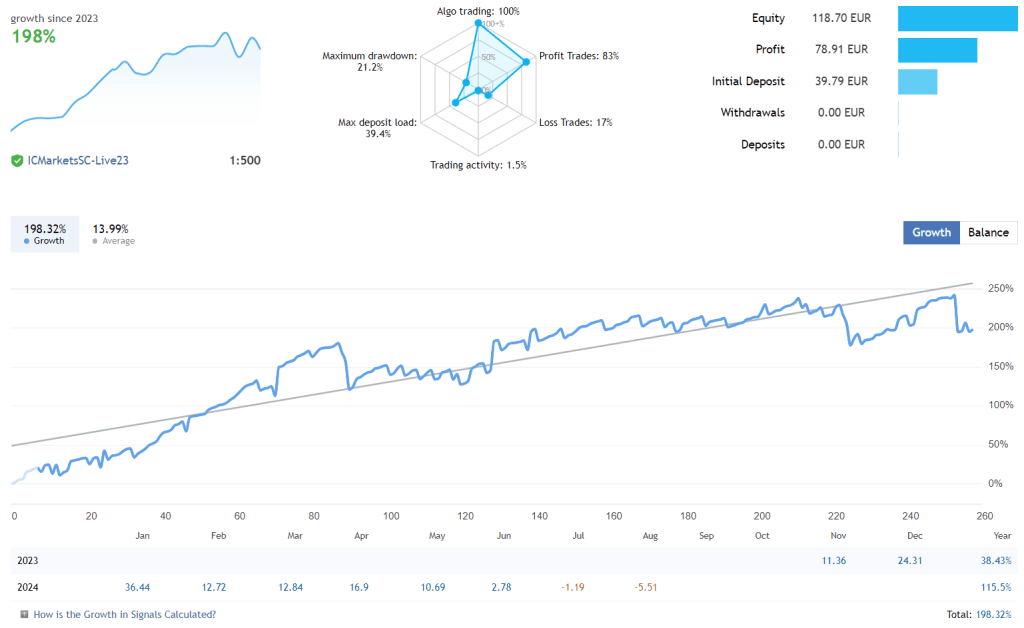Open 'How is the Growth in Signals Calculated?' link
This screenshot has height=628, width=1024.
[124, 615]
